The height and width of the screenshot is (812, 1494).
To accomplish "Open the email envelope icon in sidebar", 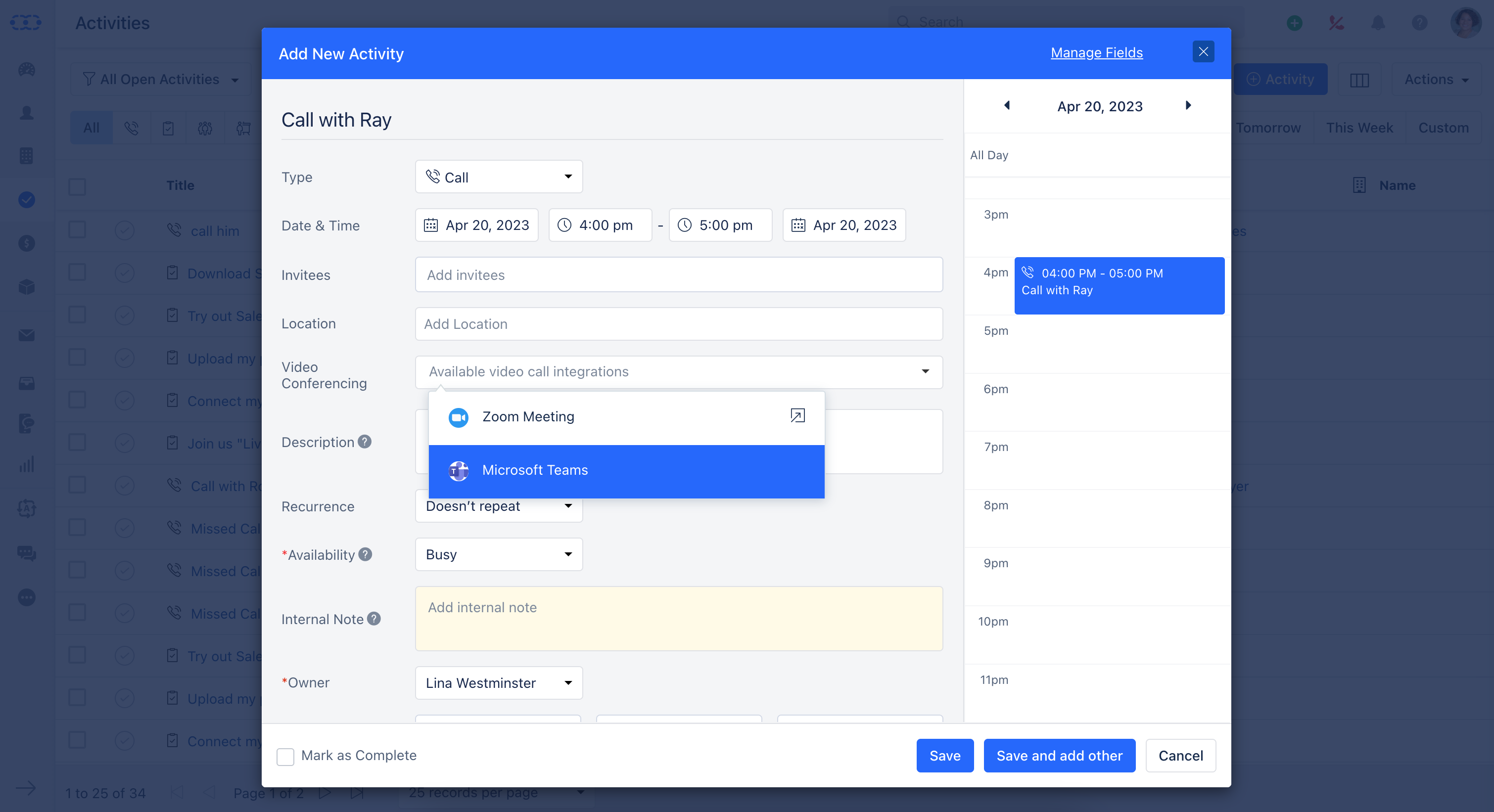I will [26, 335].
